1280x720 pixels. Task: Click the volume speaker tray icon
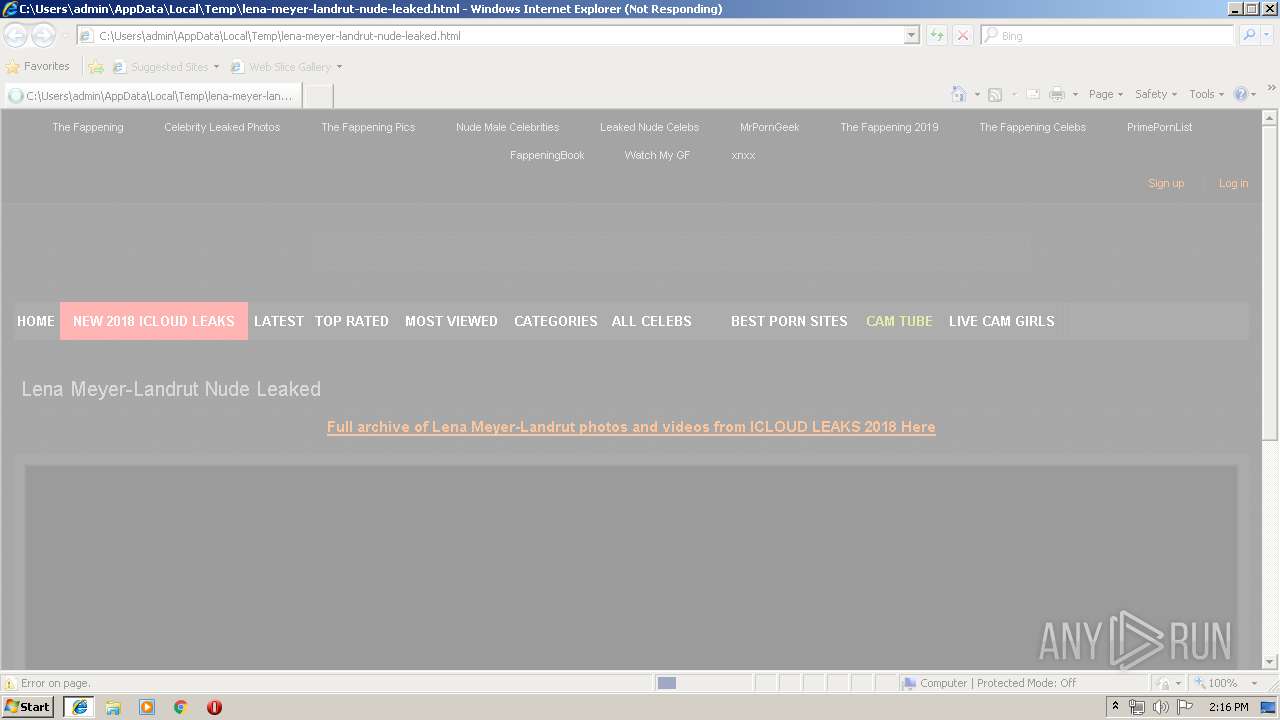click(1161, 707)
